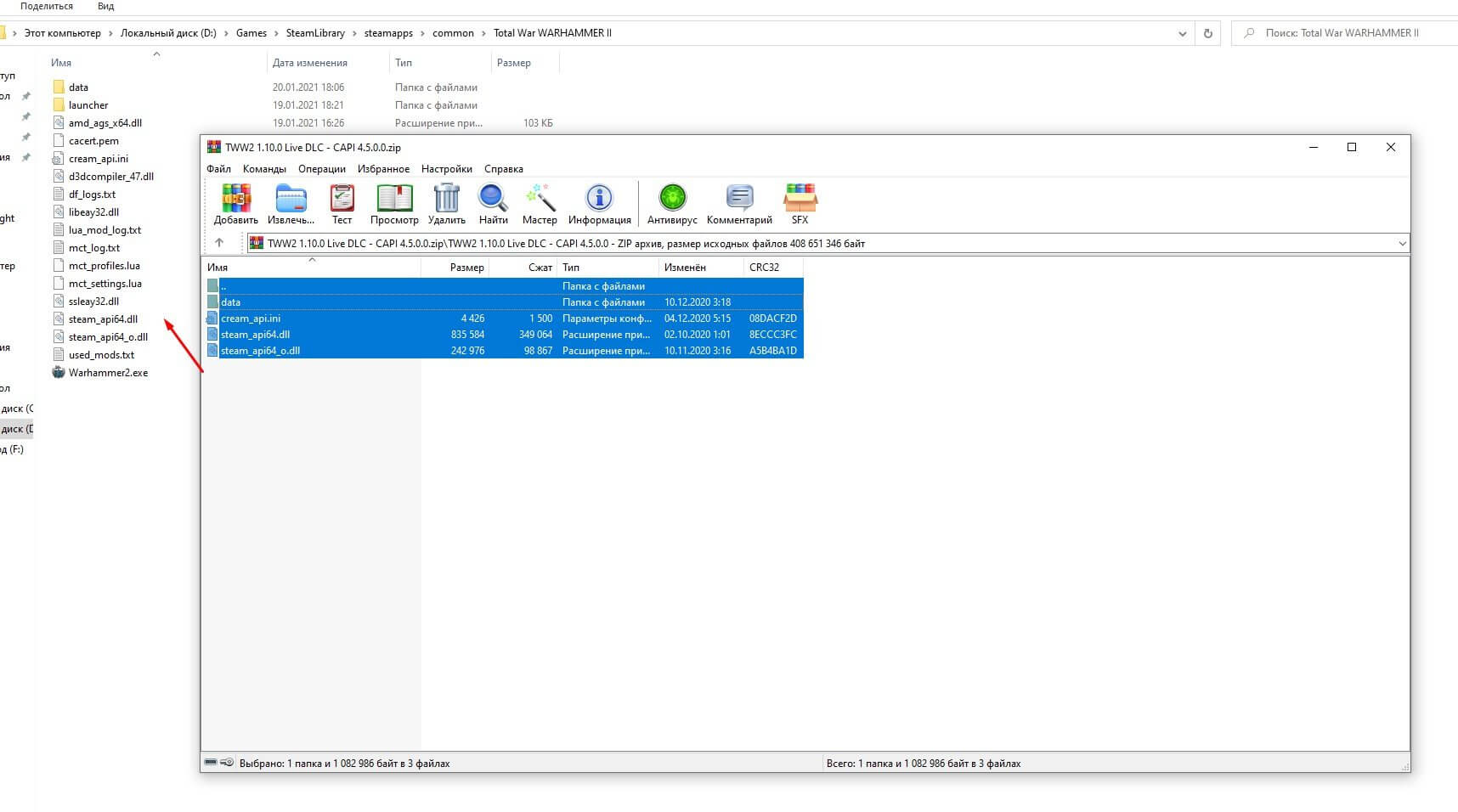This screenshot has width=1458, height=812.
Task: Open the Файл menu in WinRAR
Action: point(218,169)
